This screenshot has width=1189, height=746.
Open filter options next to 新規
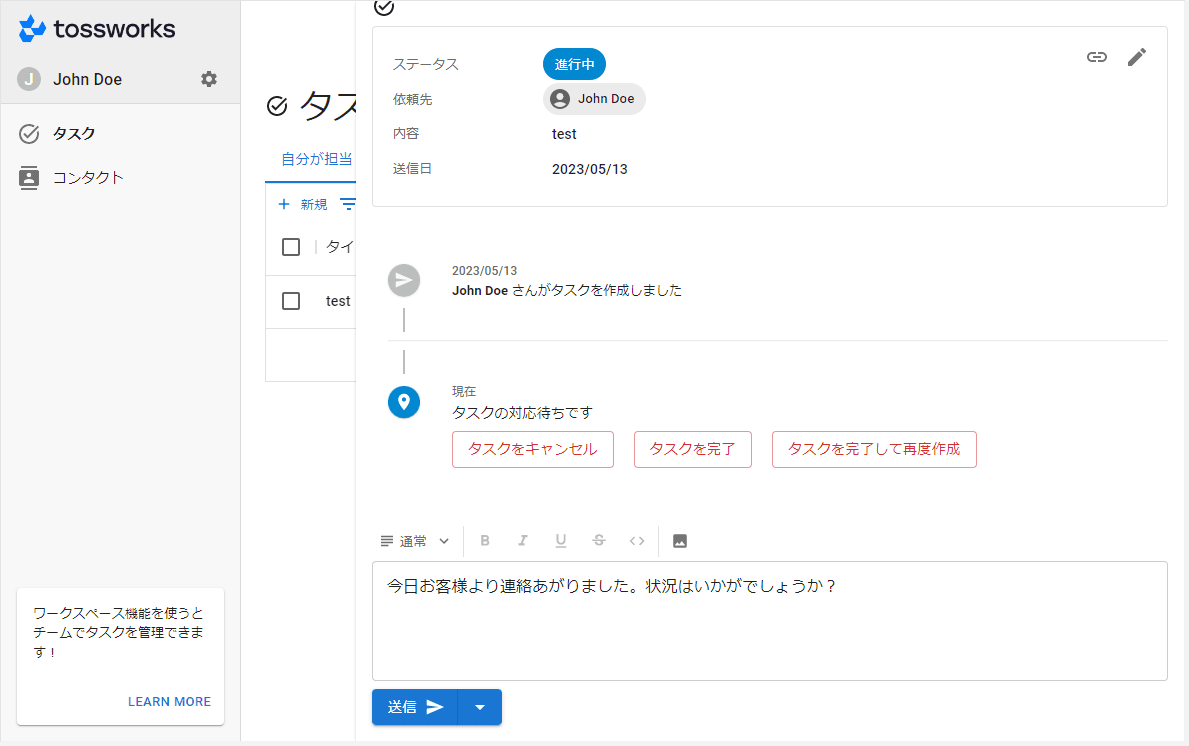(348, 204)
